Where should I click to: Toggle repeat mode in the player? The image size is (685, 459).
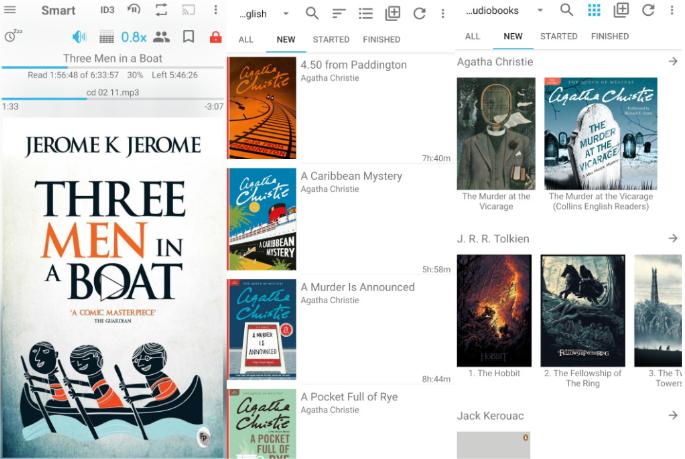(161, 10)
